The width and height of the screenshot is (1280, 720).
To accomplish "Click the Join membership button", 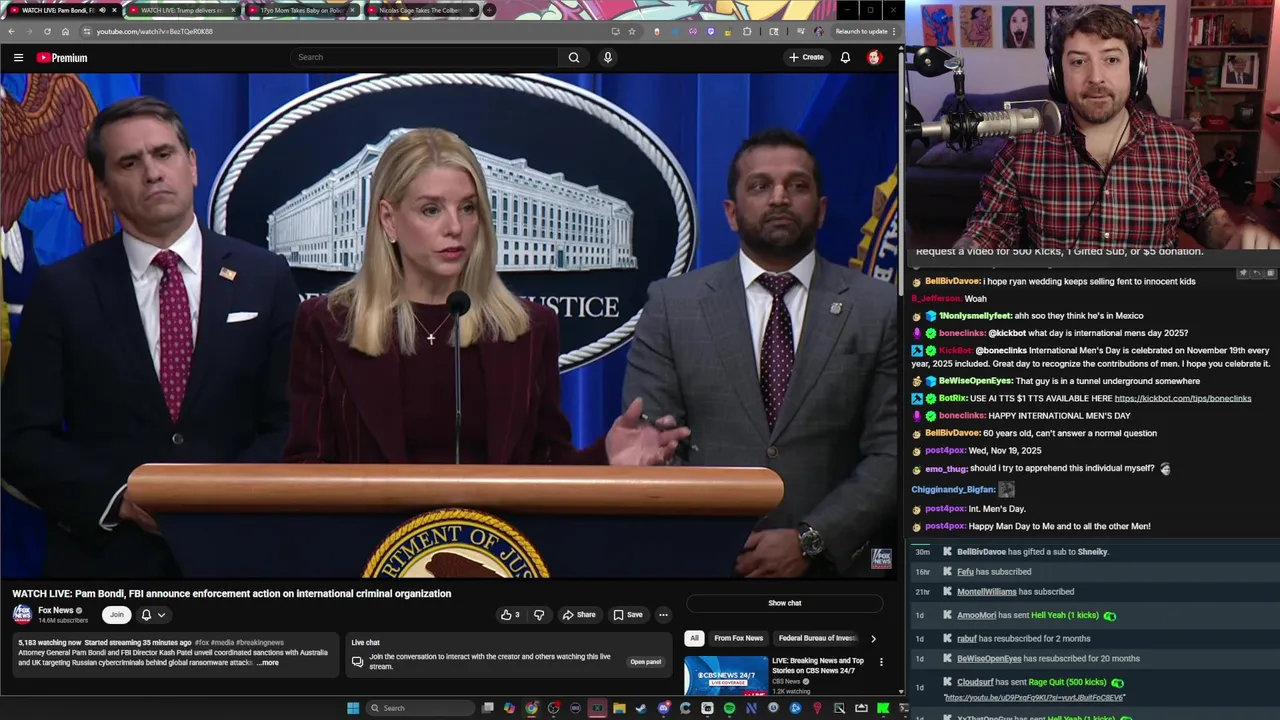I will 117,614.
